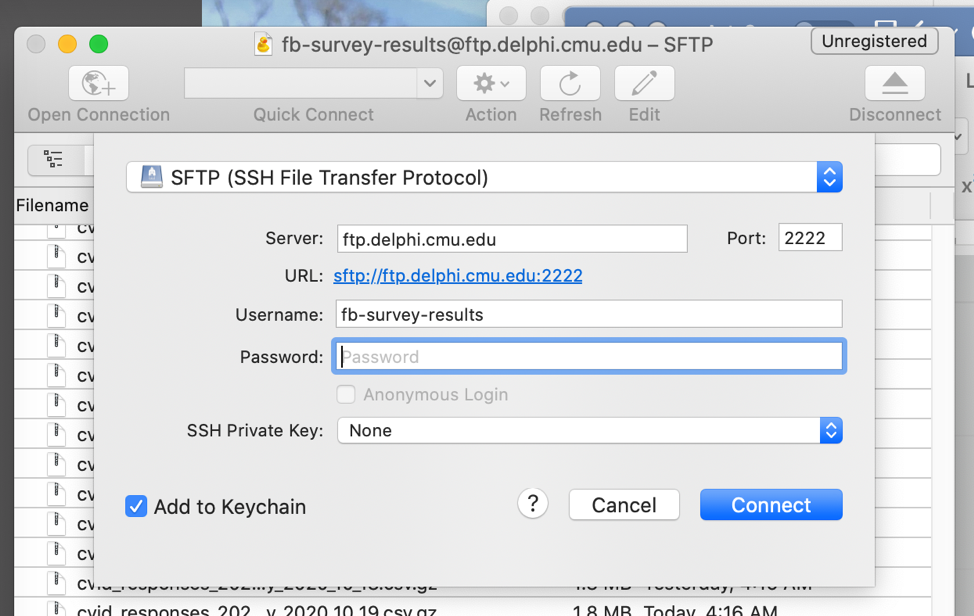Click into the Port field
974x616 pixels.
click(x=810, y=238)
